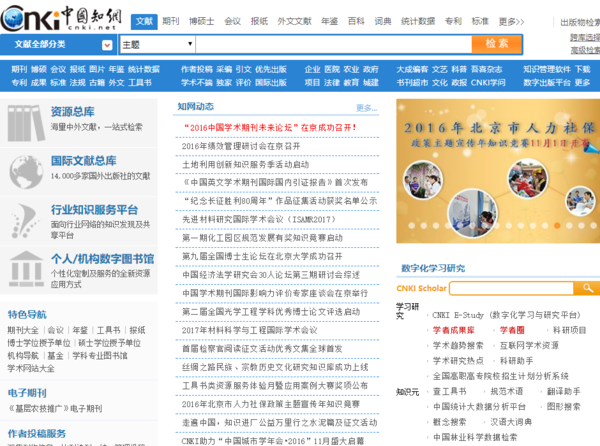Image resolution: width=600 pixels, height=446 pixels.
Task: Switch to the 百科 tab
Action: [356, 21]
